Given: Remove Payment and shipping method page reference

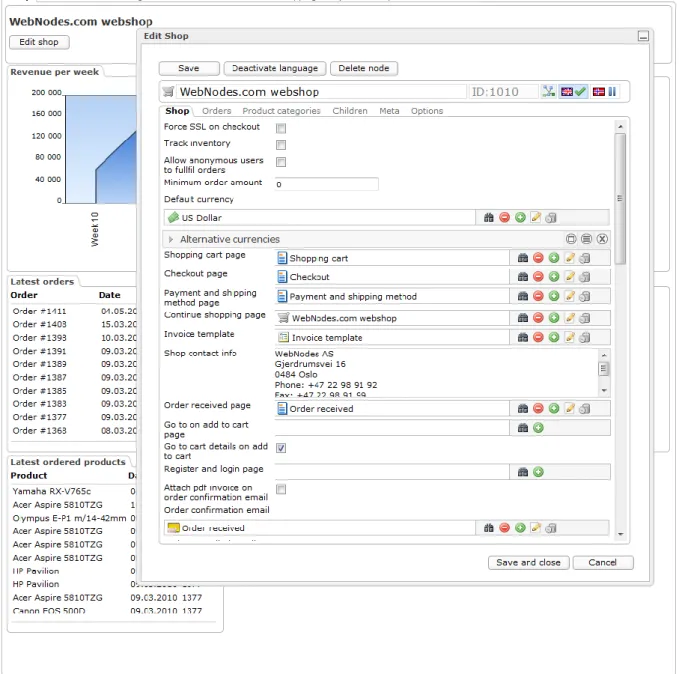Looking at the screenshot, I should coord(538,296).
